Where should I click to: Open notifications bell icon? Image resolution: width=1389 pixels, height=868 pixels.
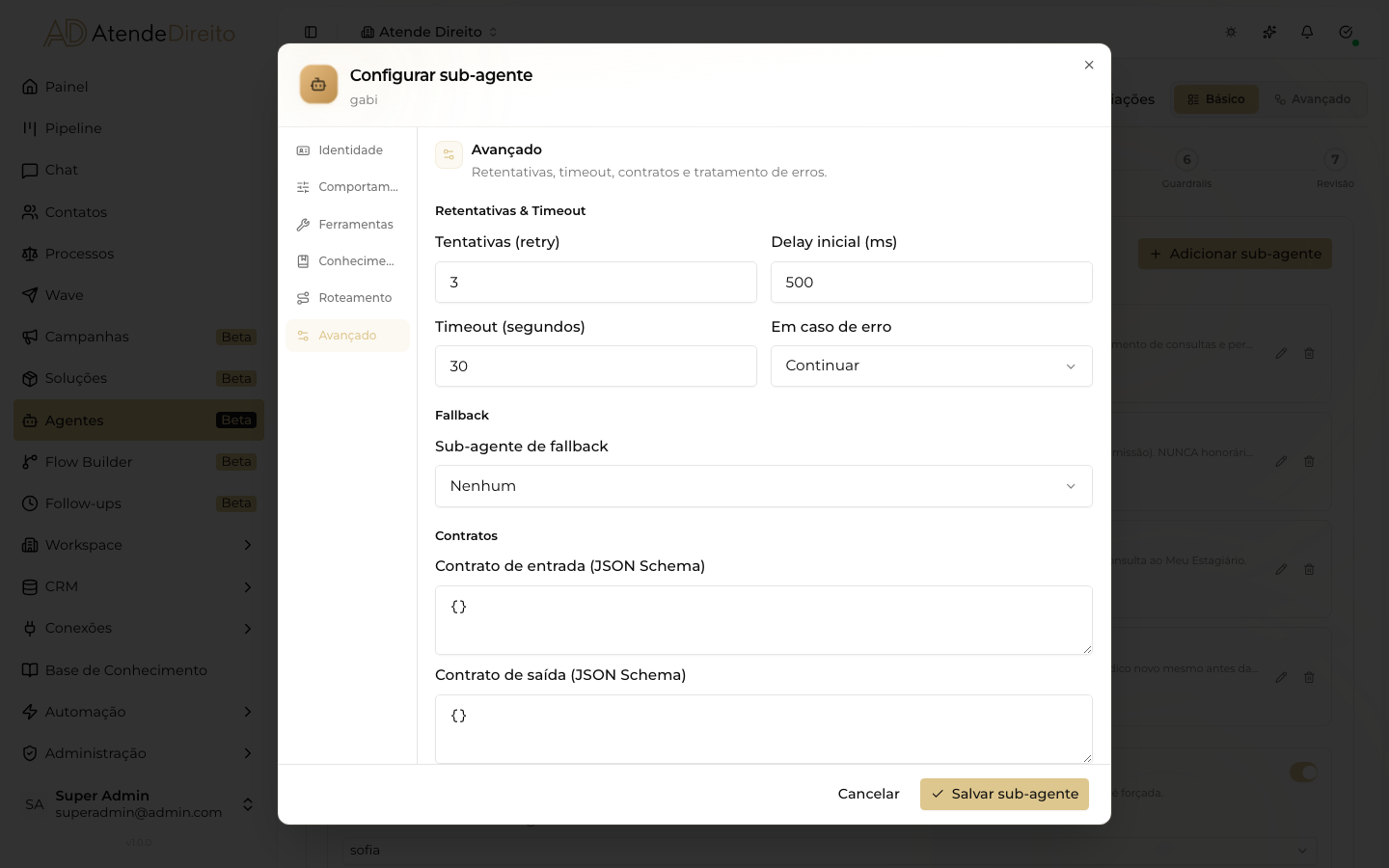[1307, 32]
